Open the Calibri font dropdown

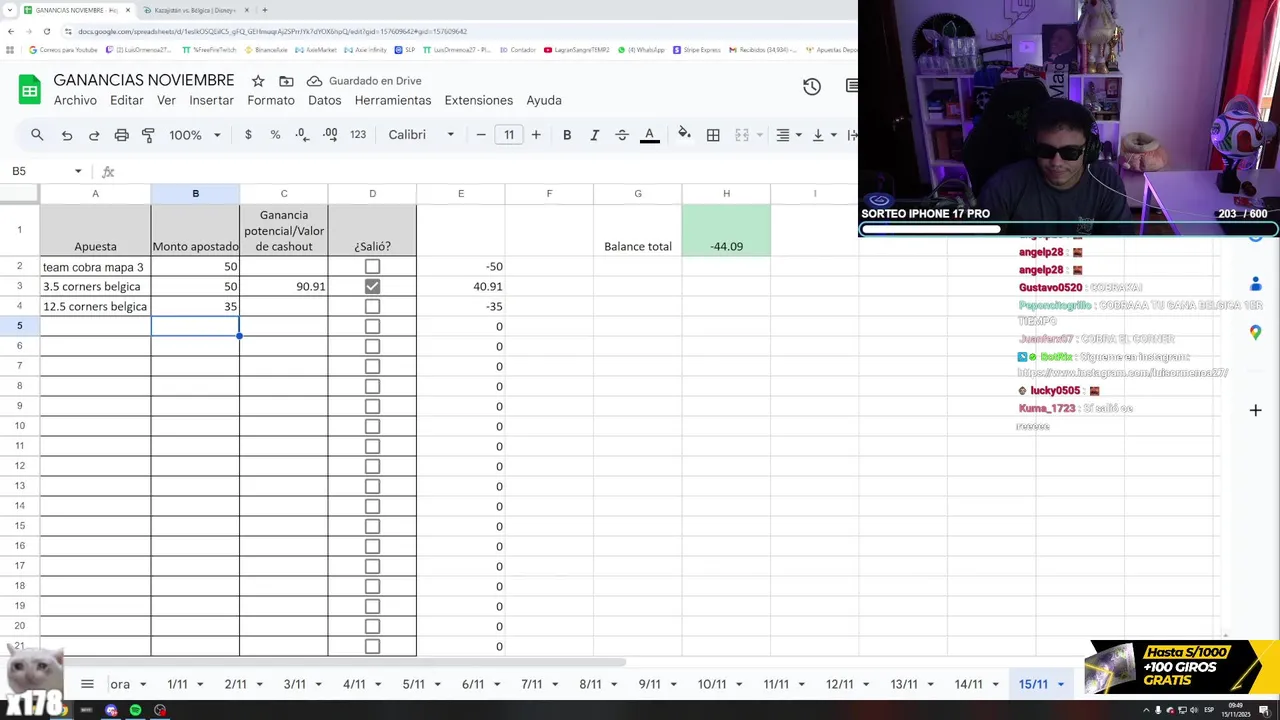421,135
